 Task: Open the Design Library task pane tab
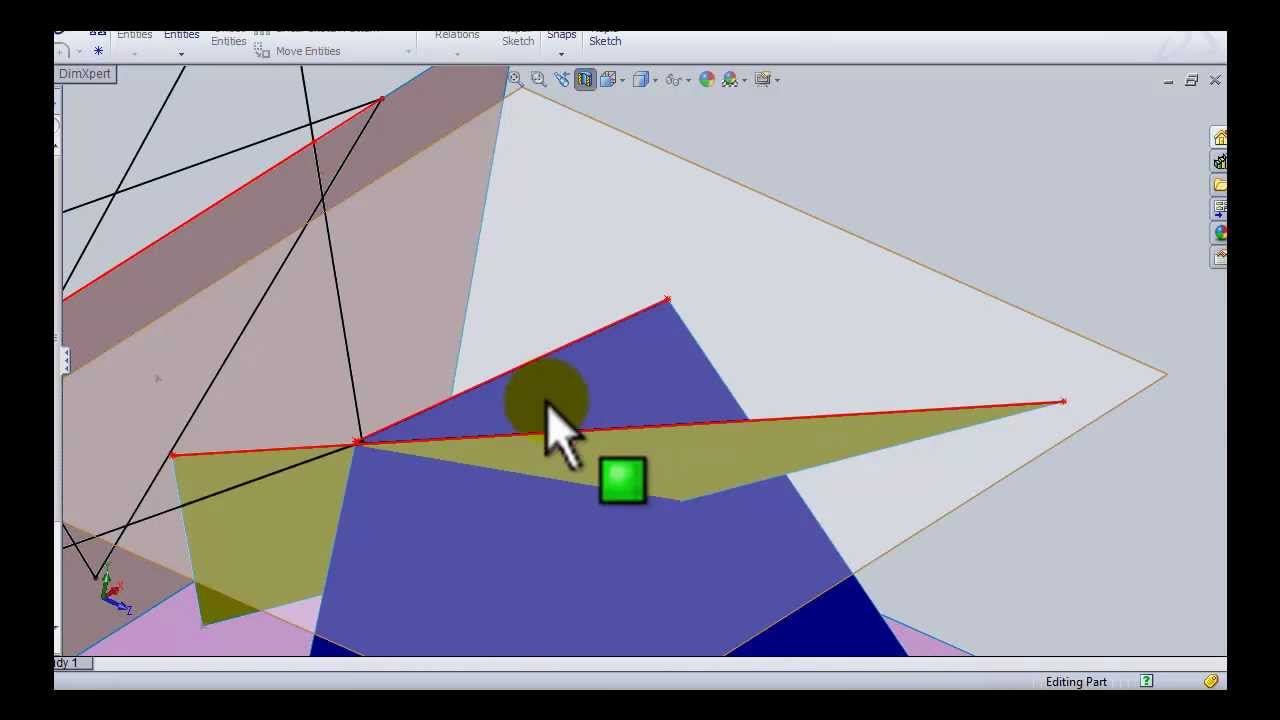[1219, 161]
